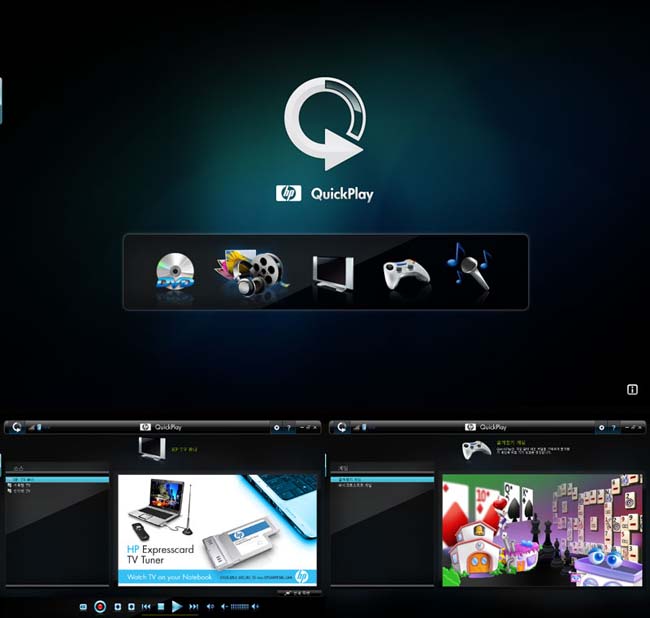Select the highlighted row in the TV window list
The image size is (650, 618).
(57, 480)
